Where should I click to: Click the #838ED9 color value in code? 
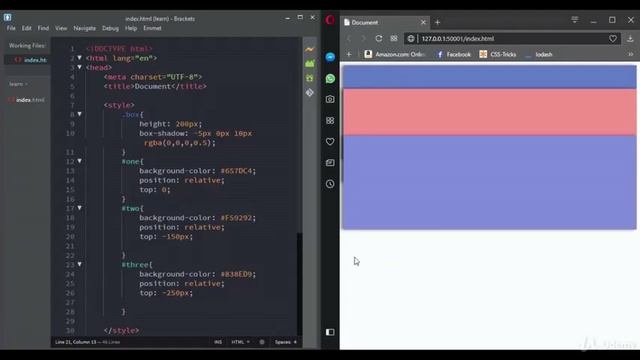(x=236, y=274)
